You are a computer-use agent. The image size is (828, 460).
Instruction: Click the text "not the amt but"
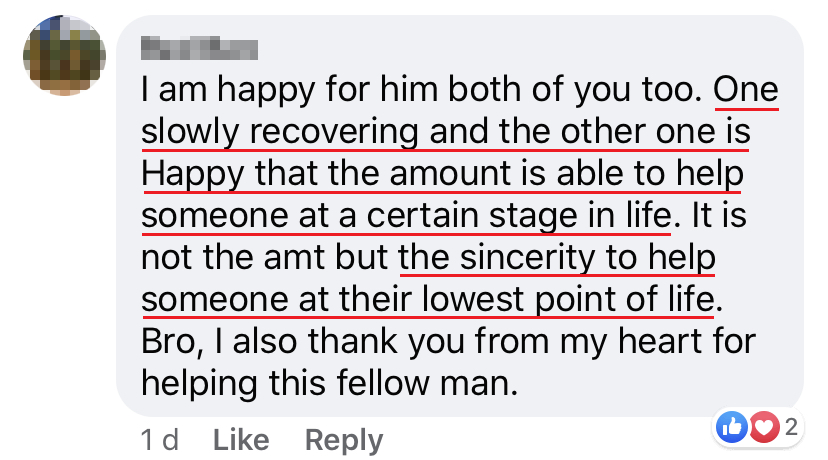pos(264,257)
